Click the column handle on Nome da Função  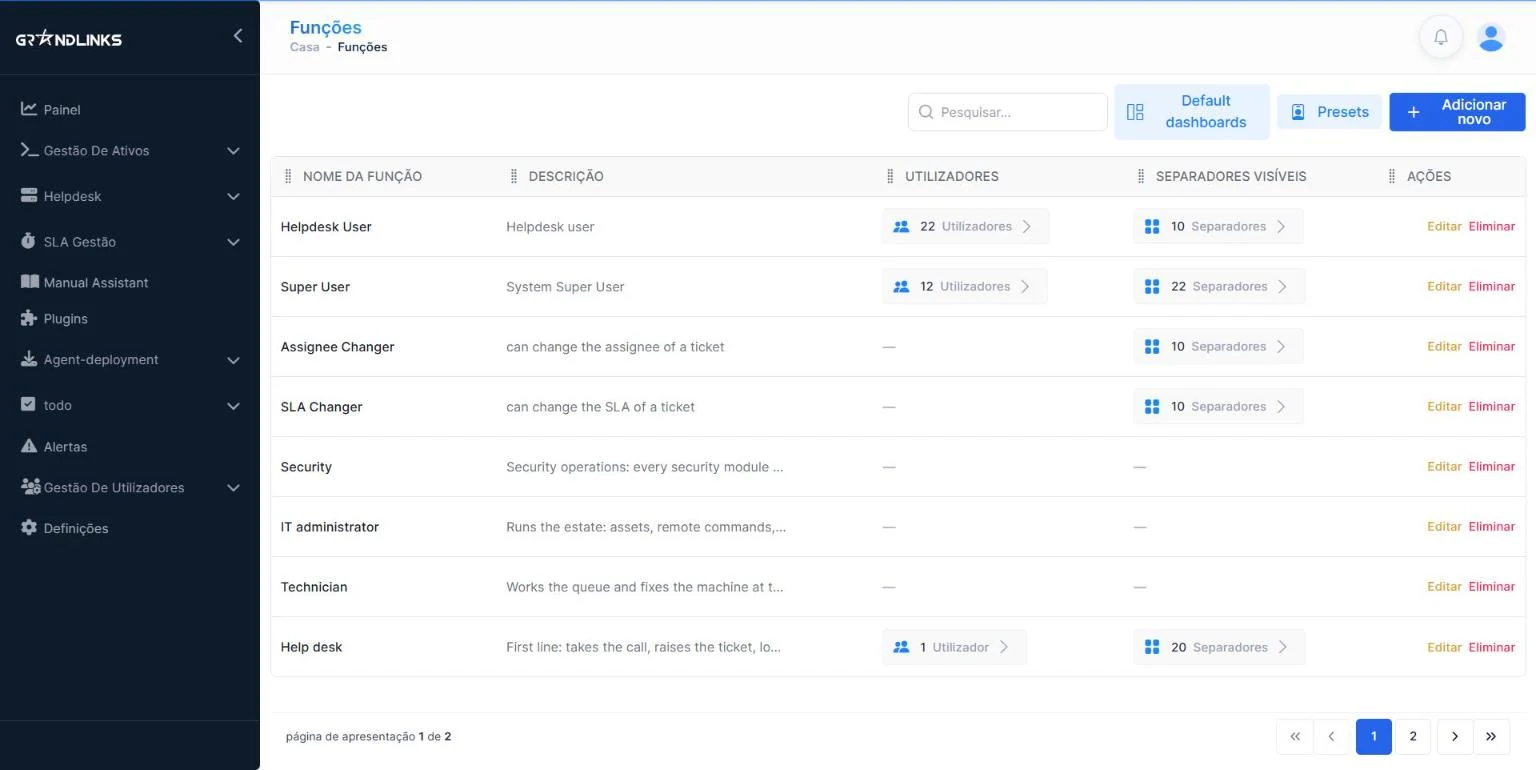(x=289, y=176)
